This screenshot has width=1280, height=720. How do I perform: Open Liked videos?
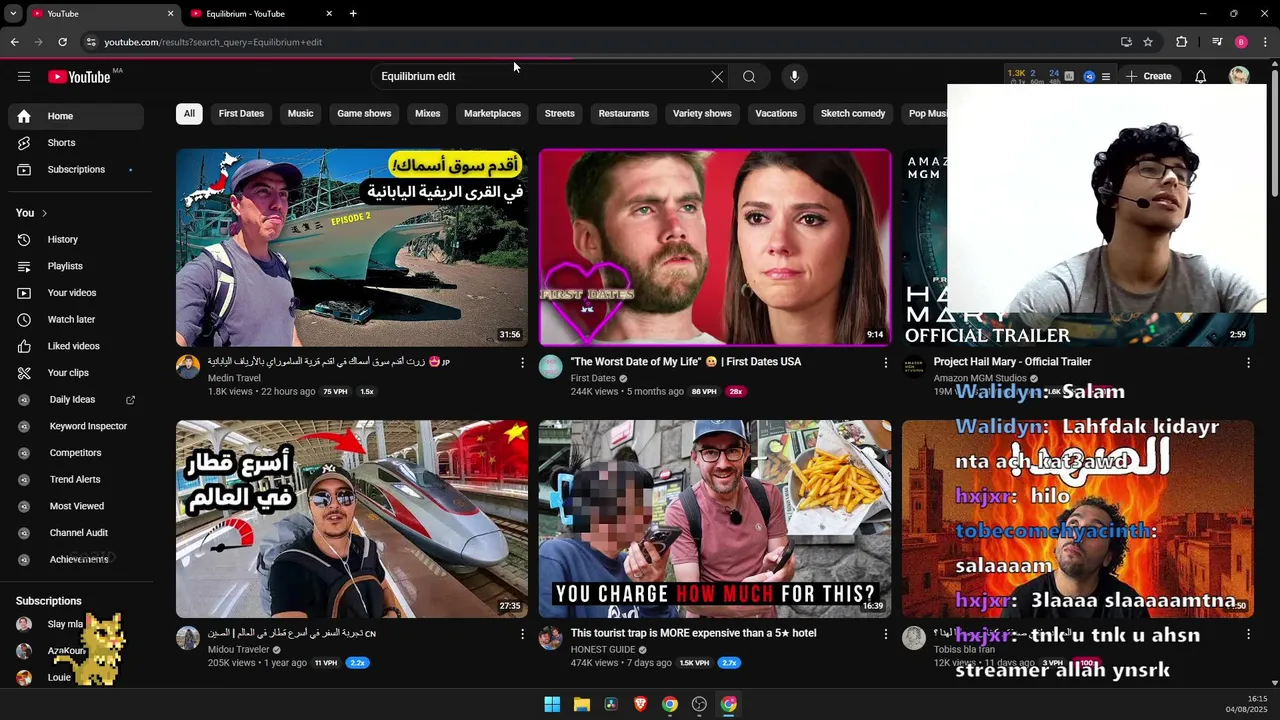[x=76, y=346]
